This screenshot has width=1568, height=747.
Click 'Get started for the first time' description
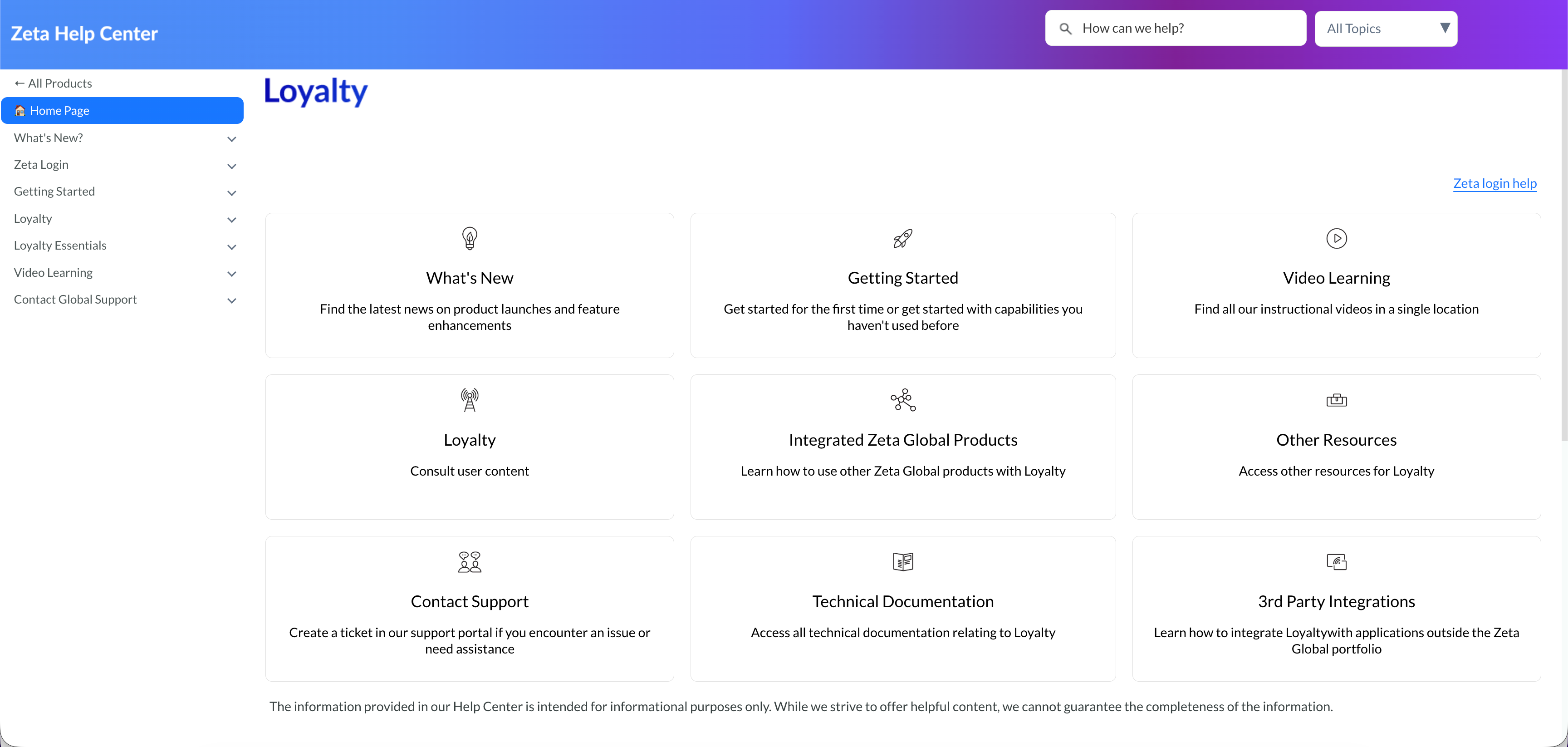tap(903, 317)
